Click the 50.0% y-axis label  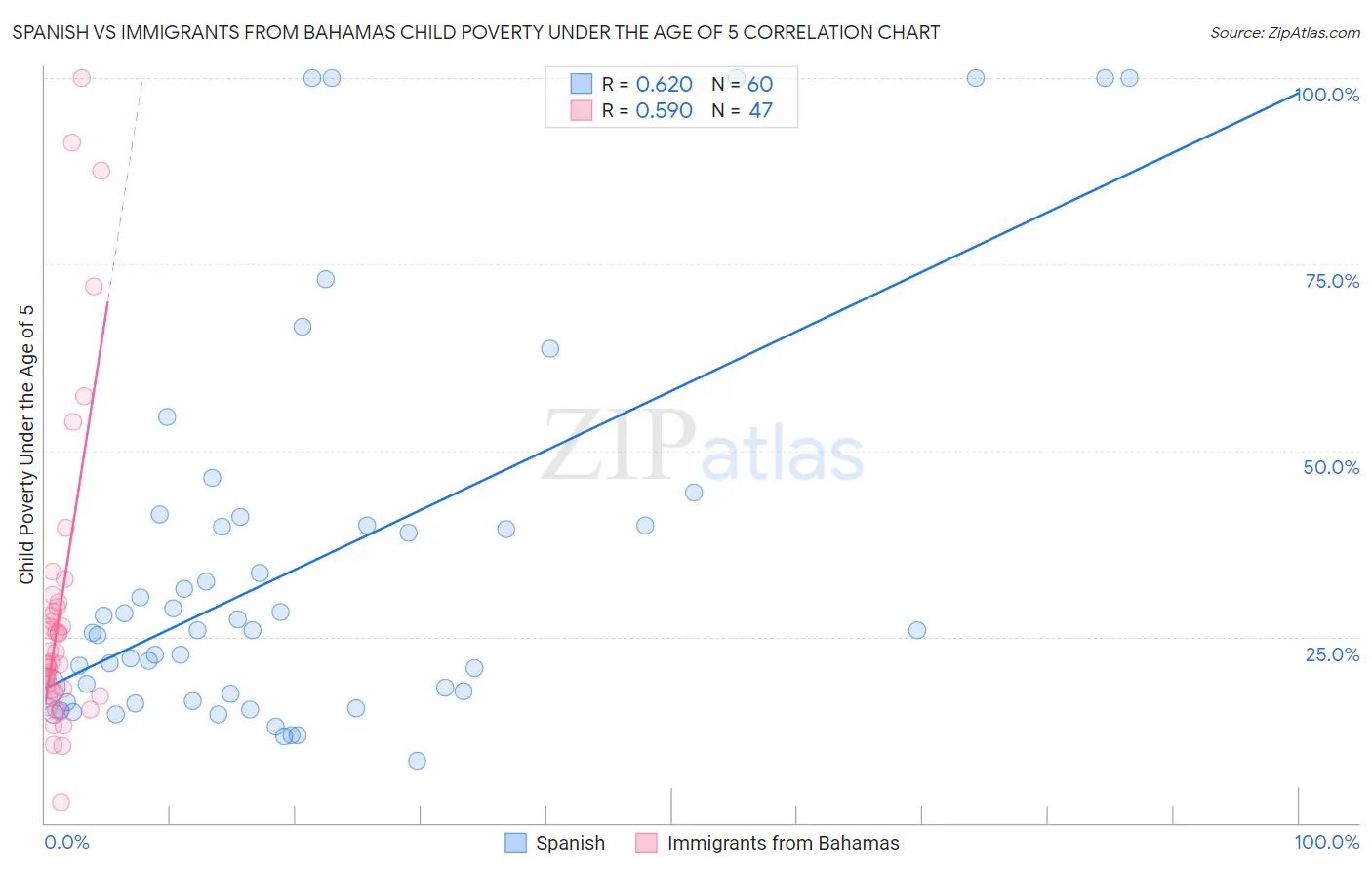[1331, 467]
